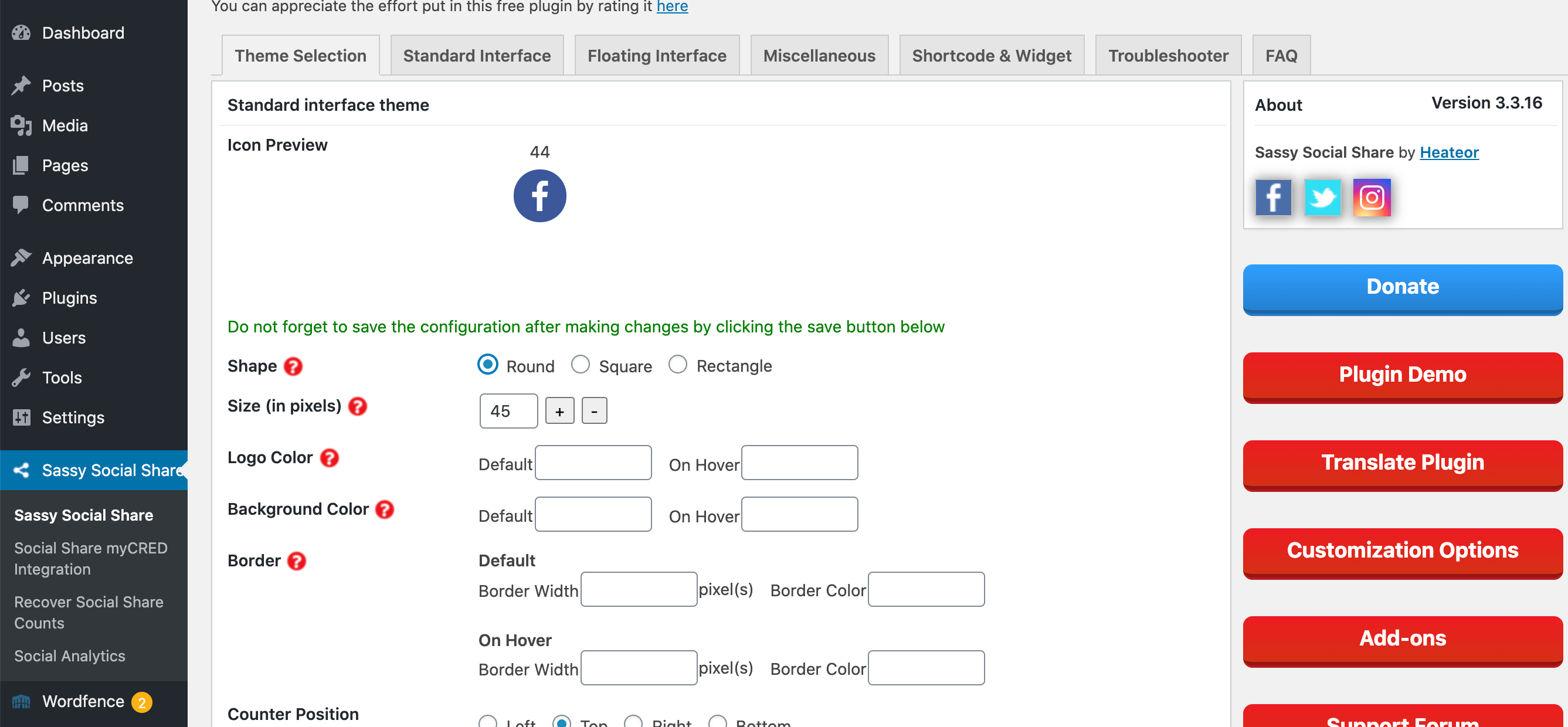Select the Rectangle shape radio button

677,365
